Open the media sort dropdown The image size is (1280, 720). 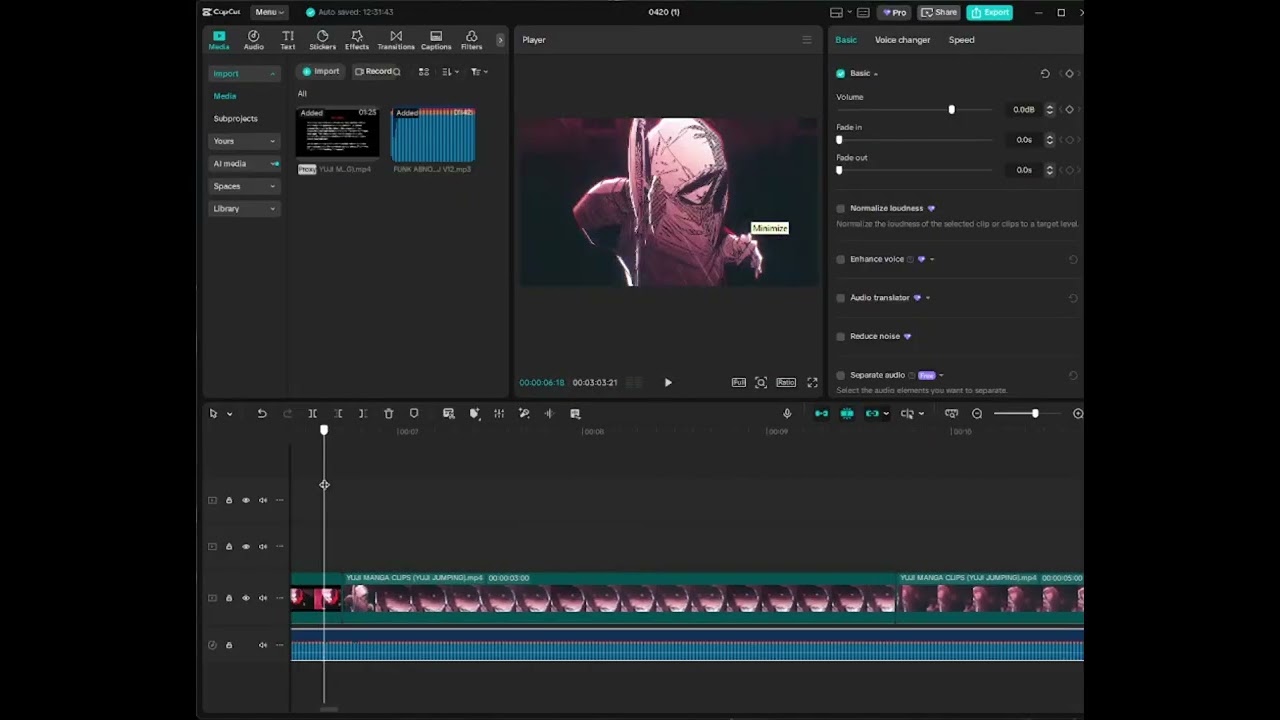450,72
